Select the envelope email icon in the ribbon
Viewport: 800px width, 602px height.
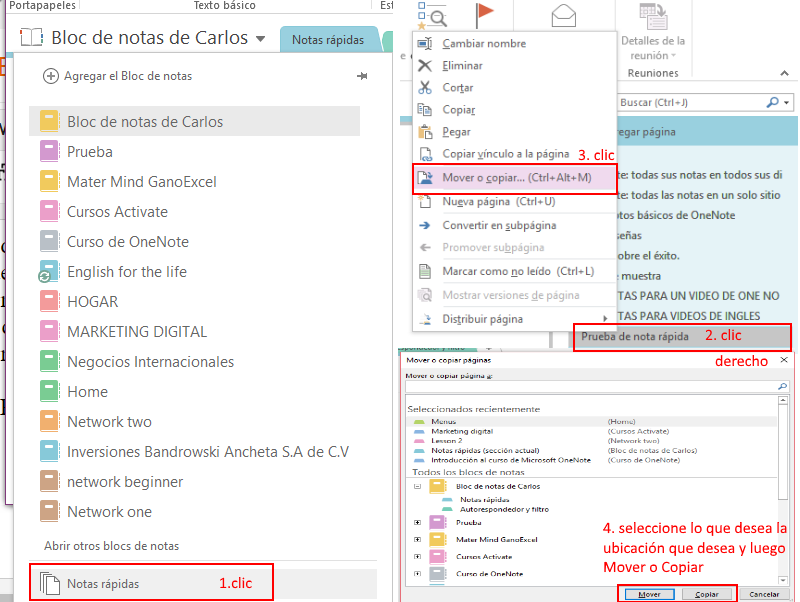coord(563,15)
